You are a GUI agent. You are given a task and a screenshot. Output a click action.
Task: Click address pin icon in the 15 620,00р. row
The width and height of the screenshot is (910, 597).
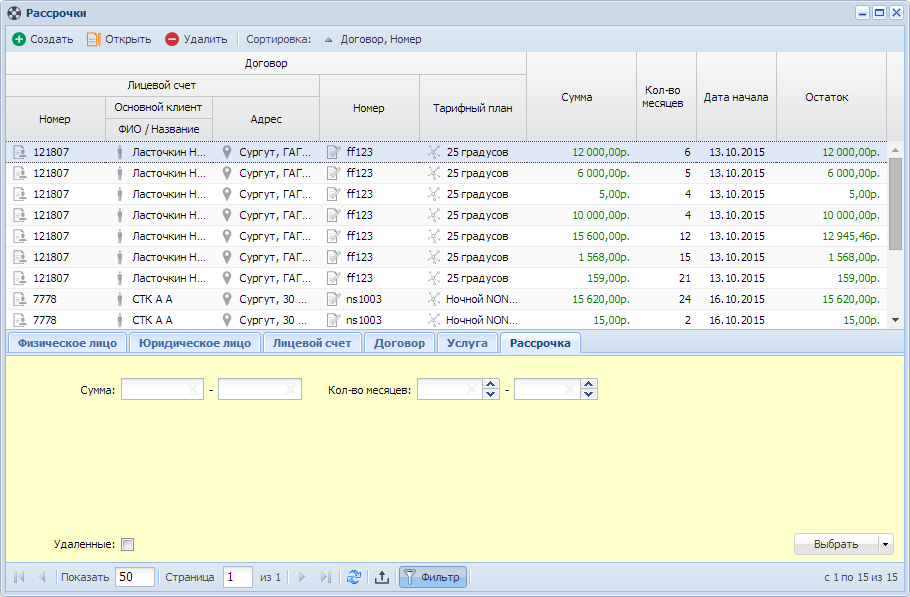coord(227,299)
